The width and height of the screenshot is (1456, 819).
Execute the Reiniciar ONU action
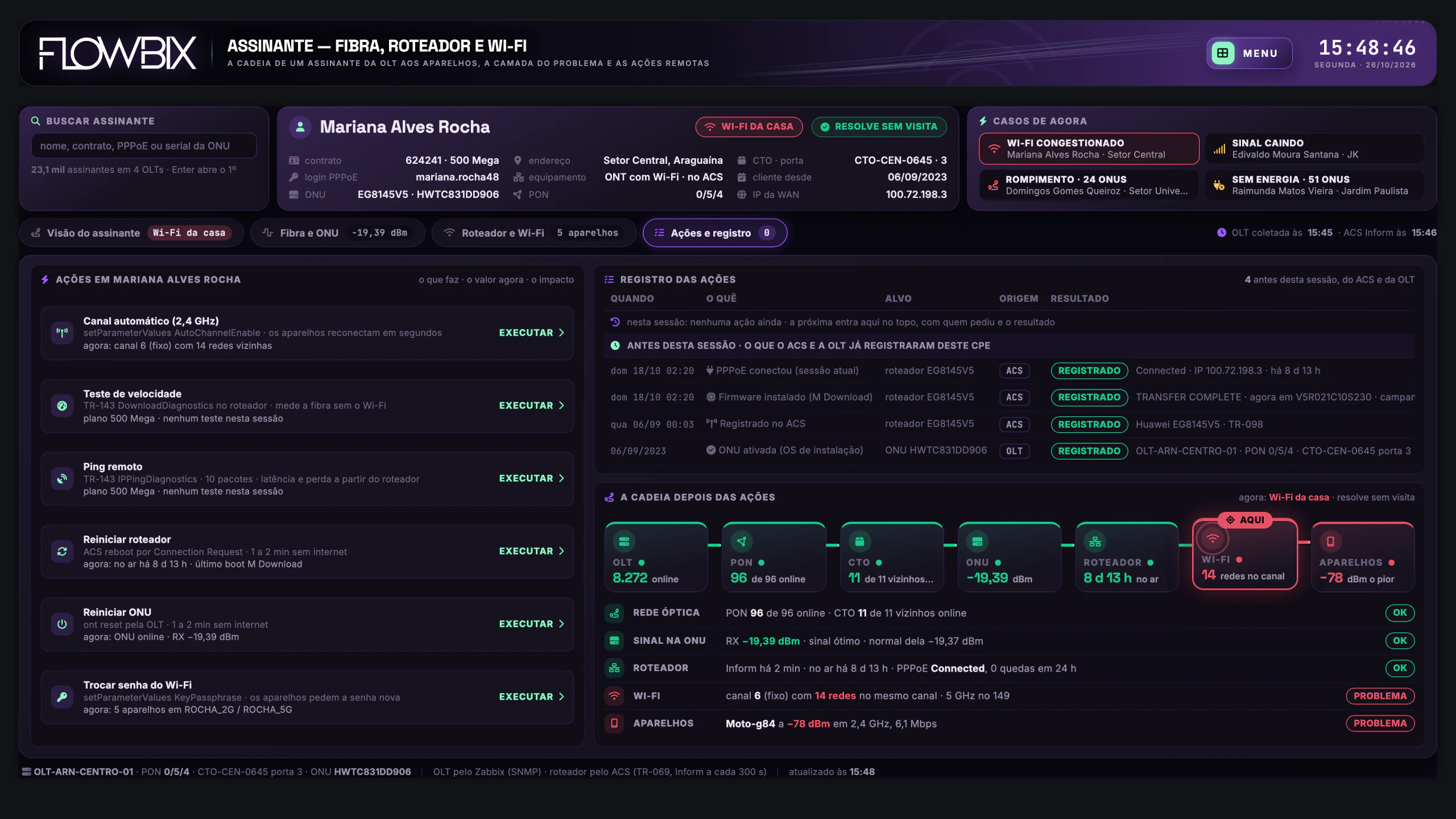point(531,624)
